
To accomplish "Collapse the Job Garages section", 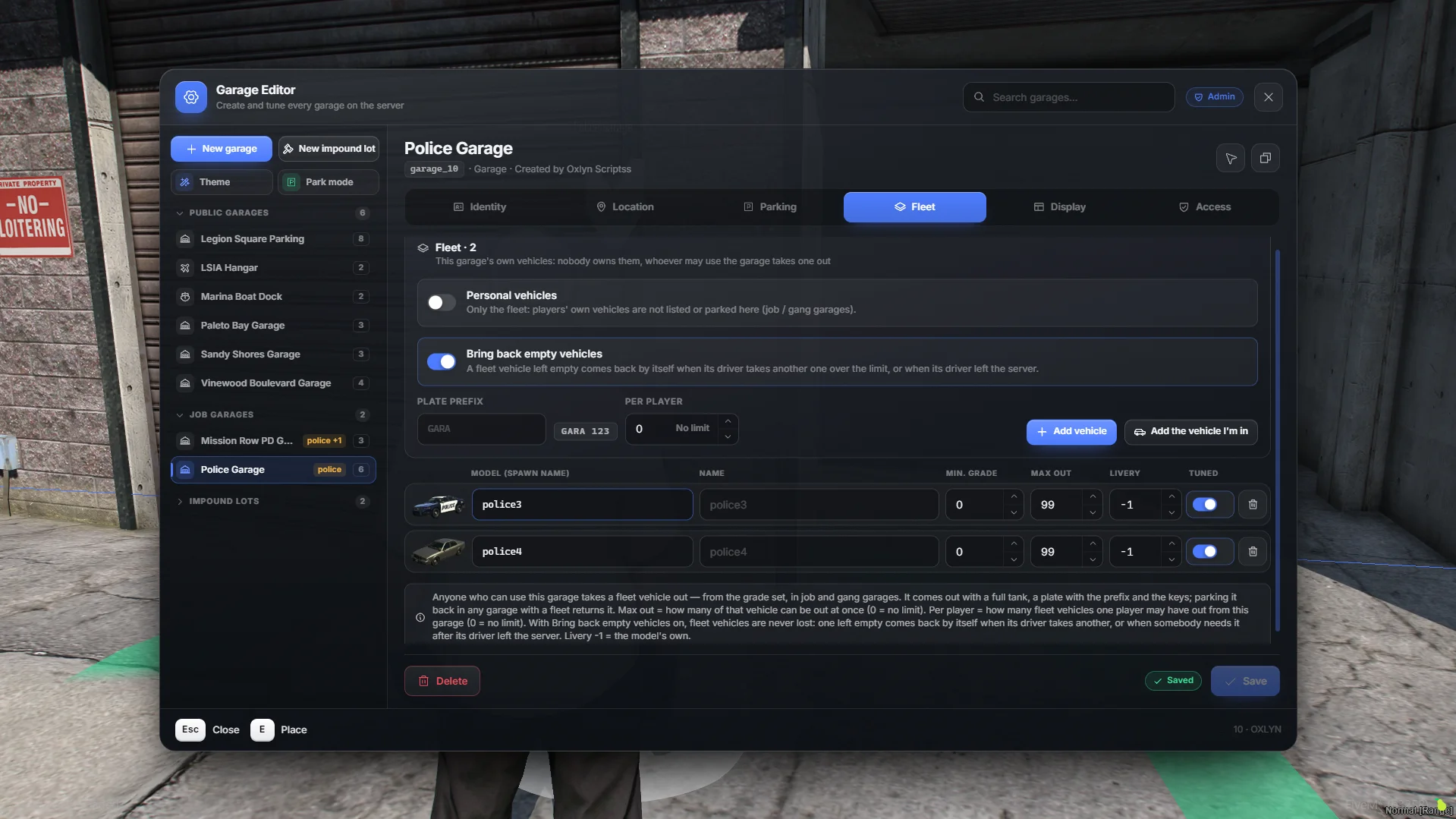I will (180, 415).
